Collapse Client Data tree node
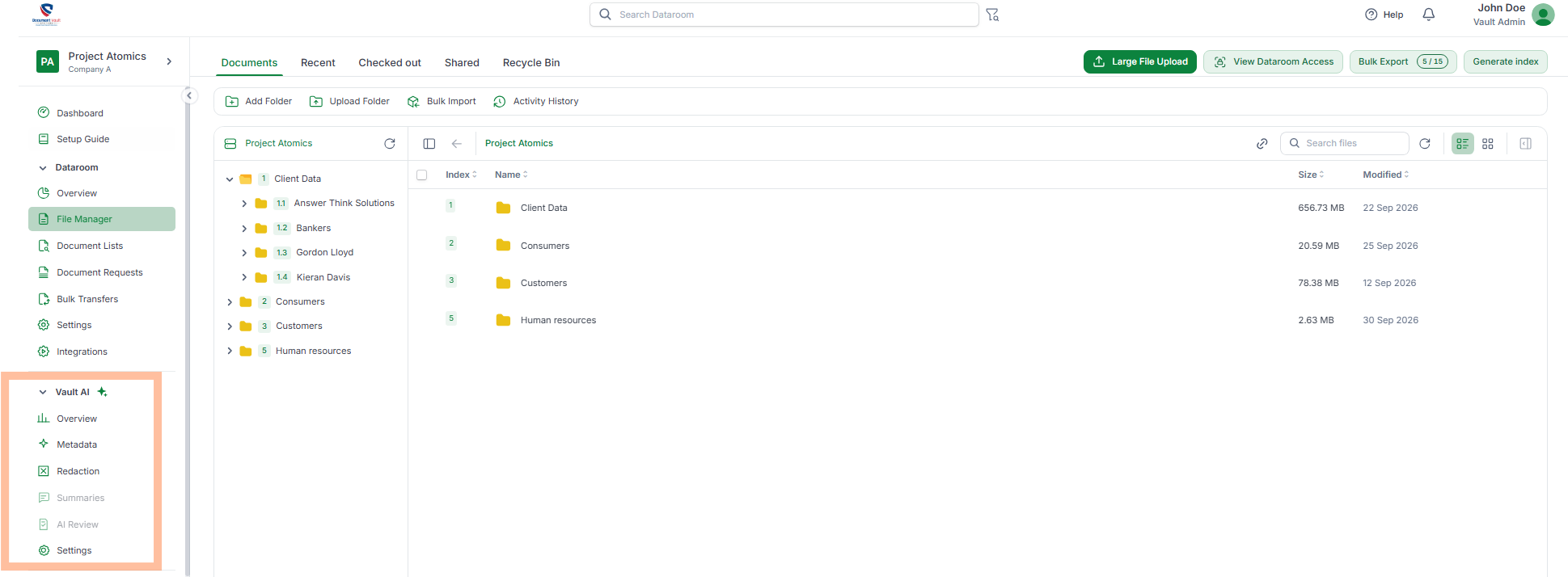The image size is (1568, 577). [x=230, y=179]
